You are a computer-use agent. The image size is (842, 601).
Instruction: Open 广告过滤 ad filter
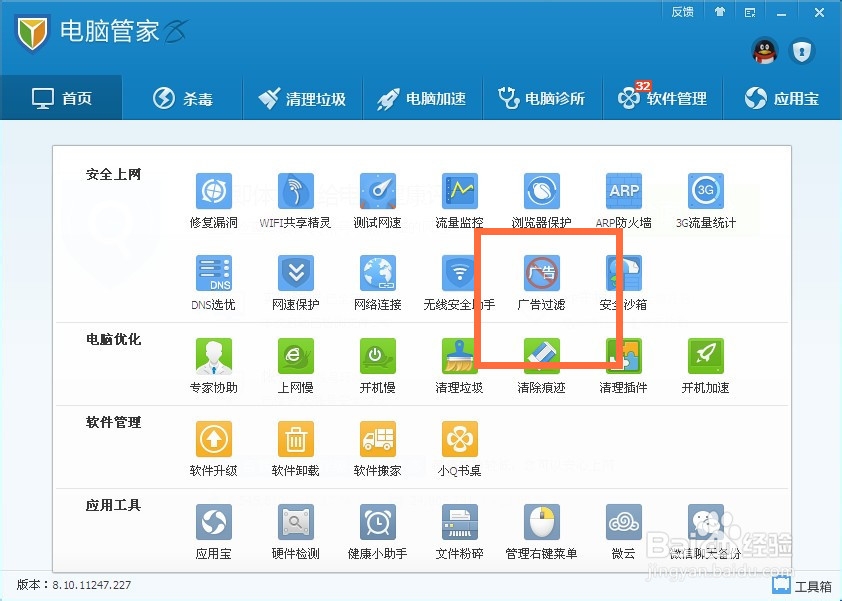tap(541, 283)
